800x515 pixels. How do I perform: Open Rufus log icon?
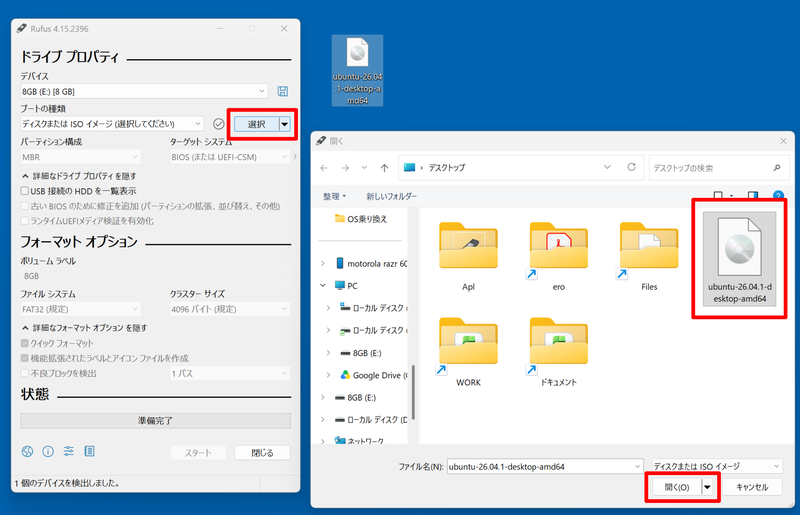pyautogui.click(x=89, y=451)
